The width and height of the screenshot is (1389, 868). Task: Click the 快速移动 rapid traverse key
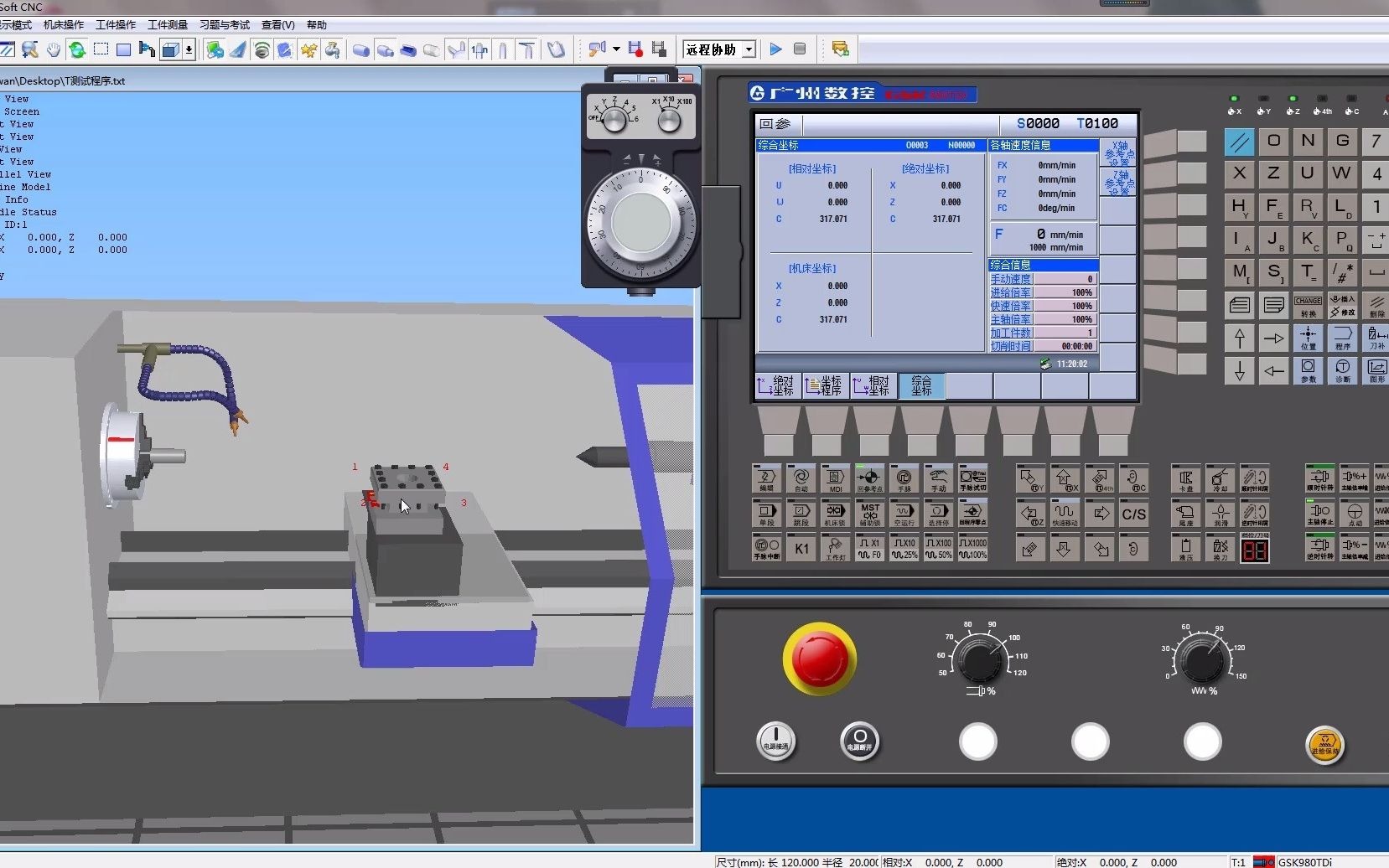pyautogui.click(x=1065, y=513)
